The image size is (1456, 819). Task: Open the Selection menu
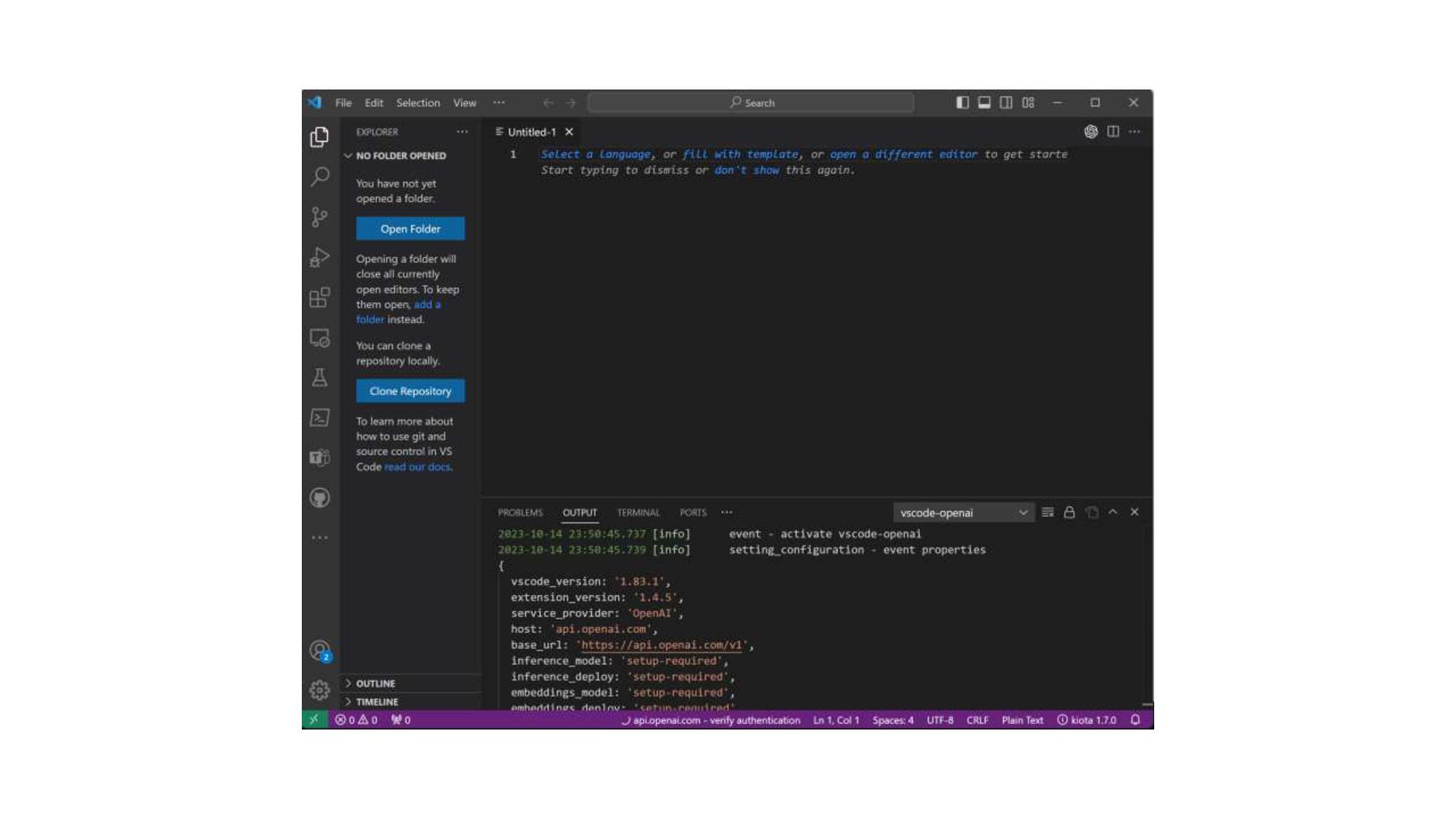418,102
